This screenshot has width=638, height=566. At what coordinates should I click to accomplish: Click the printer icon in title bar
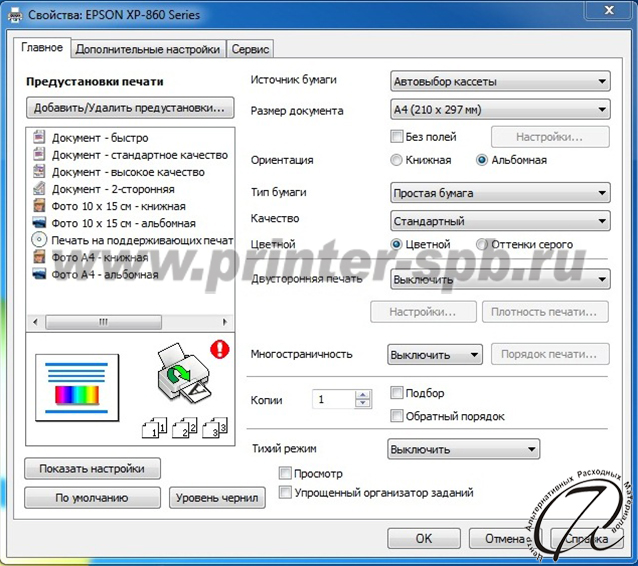15,15
